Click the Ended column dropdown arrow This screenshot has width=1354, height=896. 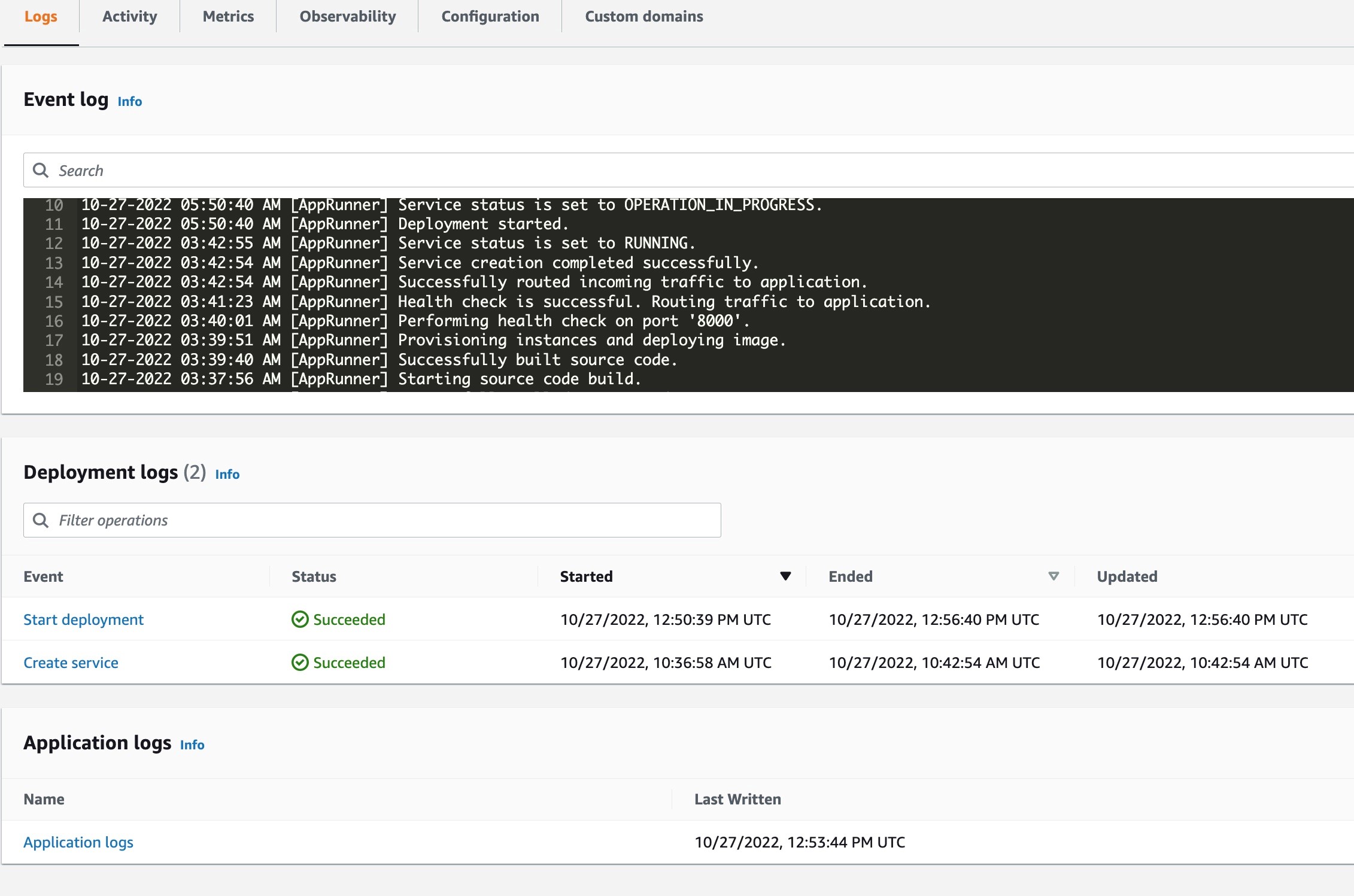tap(1050, 576)
